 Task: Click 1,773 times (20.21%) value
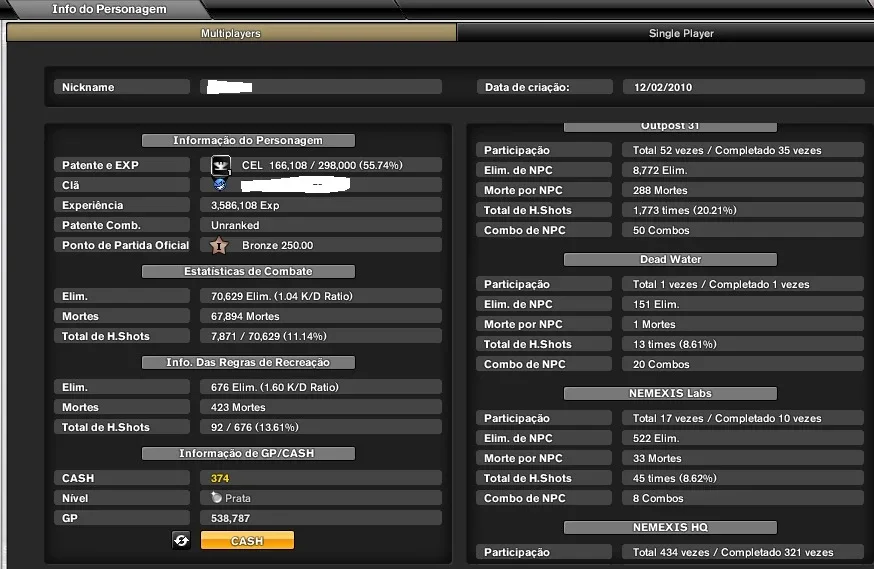tap(684, 211)
